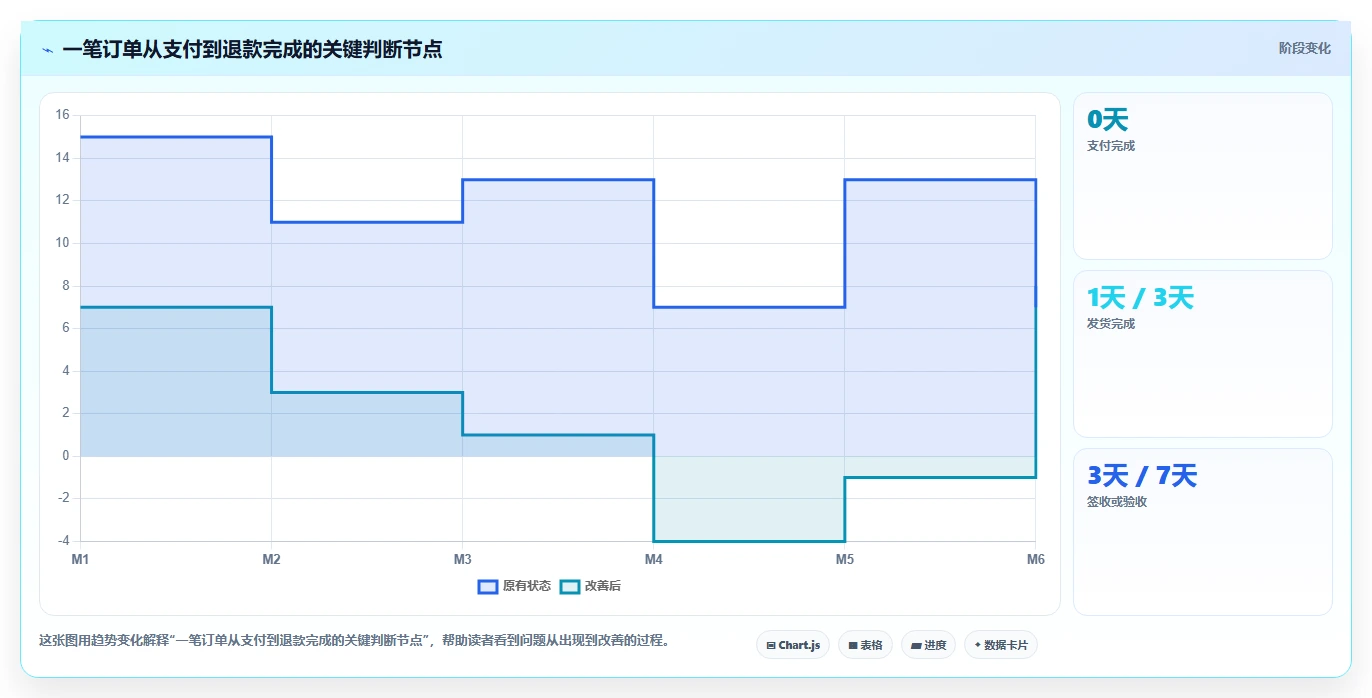Click the 发货完成 card label

click(x=1111, y=324)
